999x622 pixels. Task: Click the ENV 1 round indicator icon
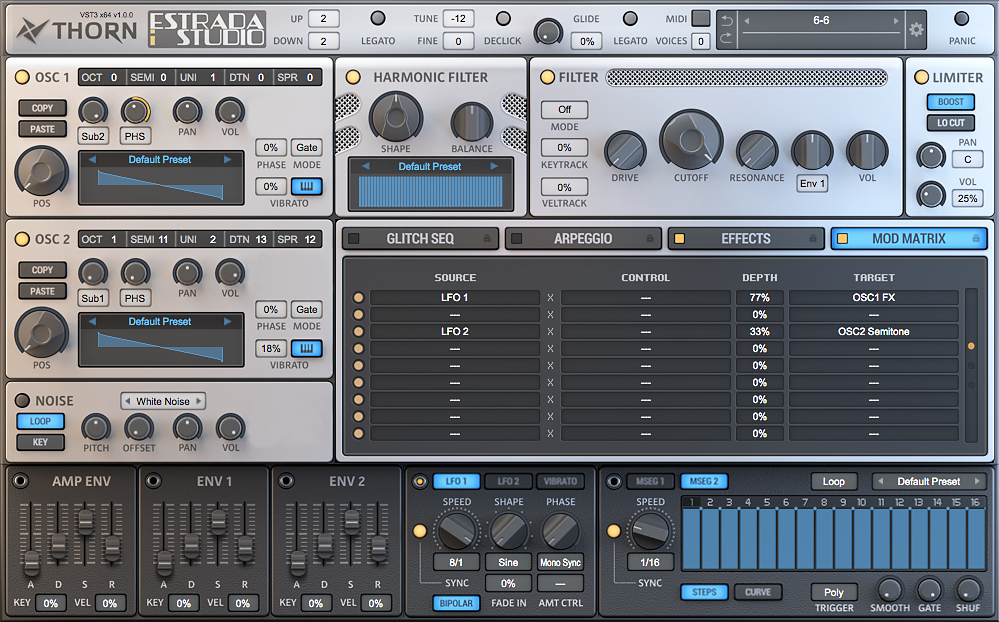coord(153,481)
